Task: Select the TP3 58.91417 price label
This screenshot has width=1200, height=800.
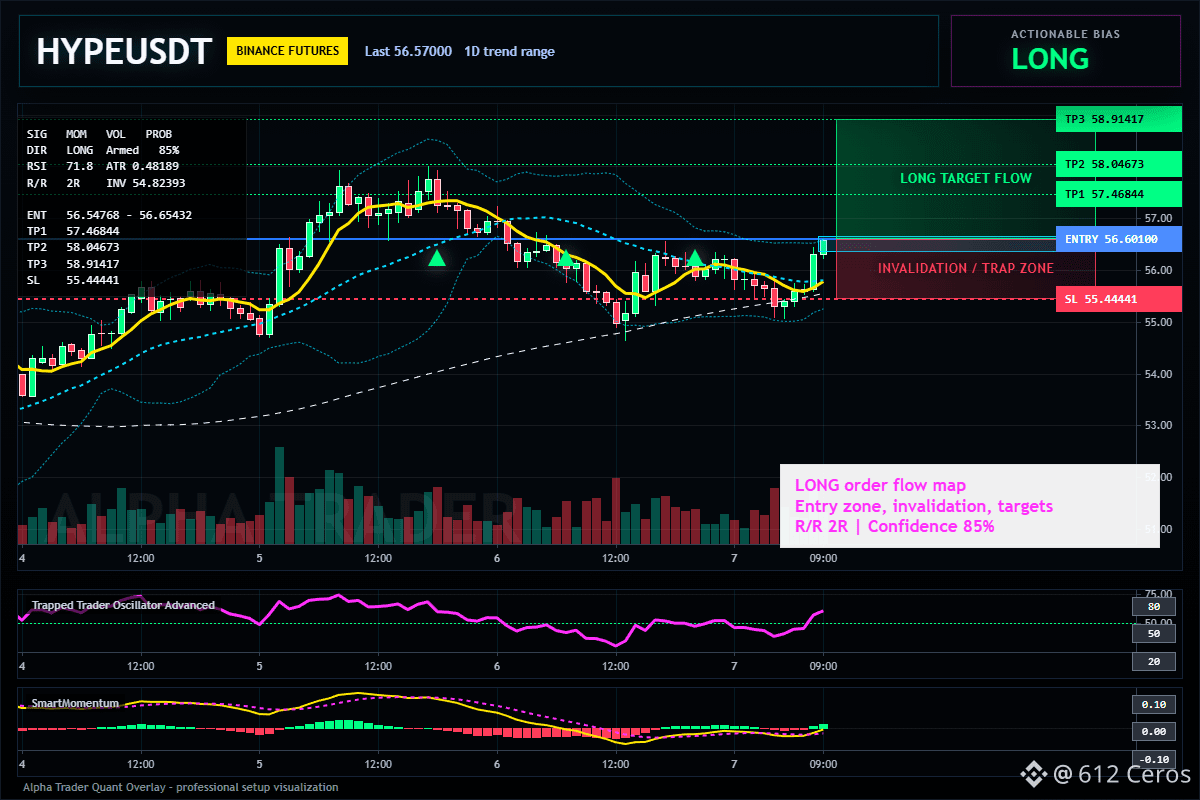Action: tap(1117, 119)
